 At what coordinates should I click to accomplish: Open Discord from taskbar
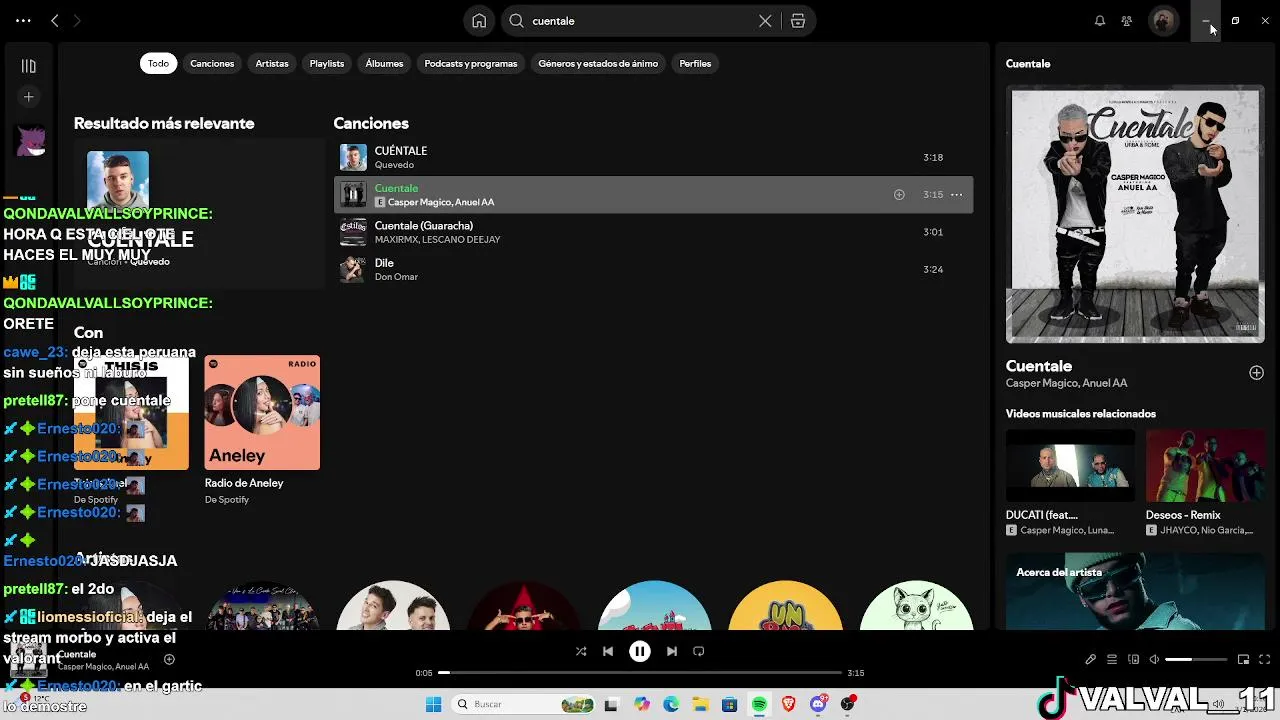(x=818, y=704)
